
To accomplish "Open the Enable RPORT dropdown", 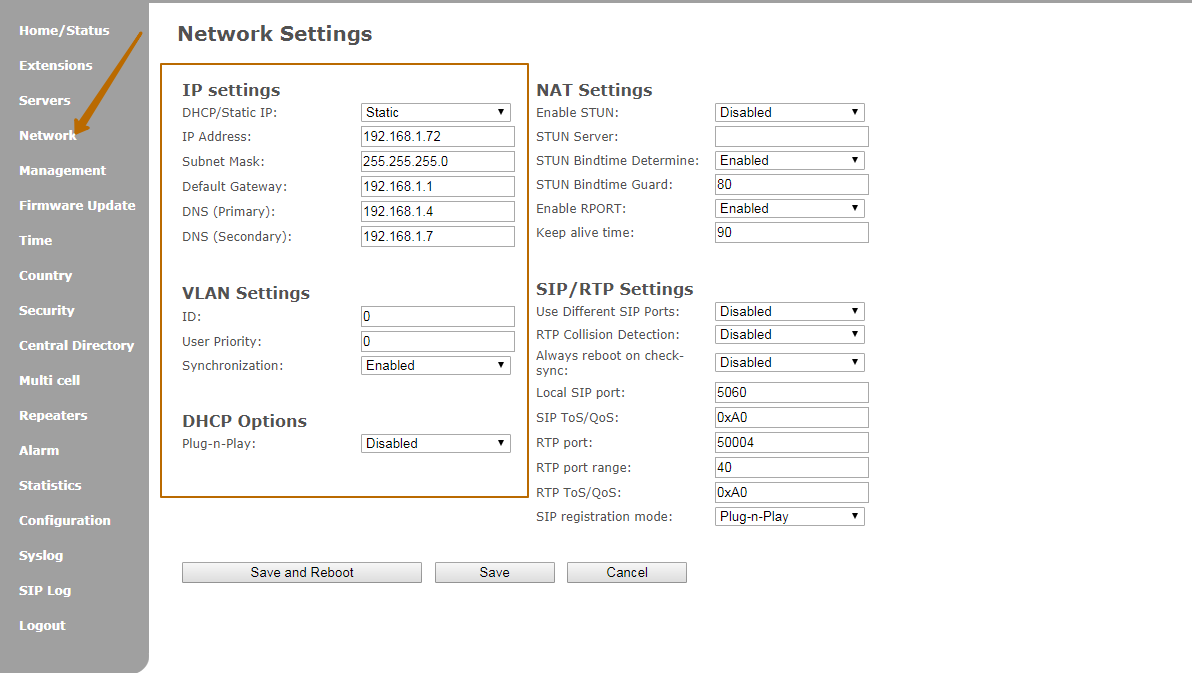I will (x=790, y=208).
